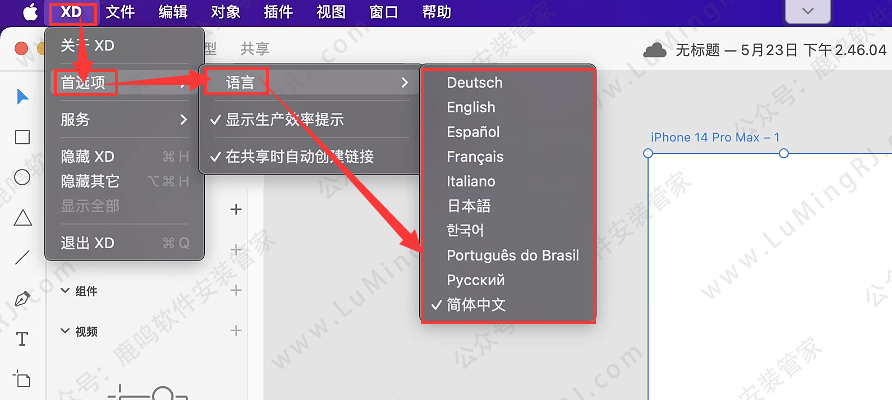Image resolution: width=892 pixels, height=400 pixels.
Task: Expand the 语言 submenu
Action: coord(309,83)
